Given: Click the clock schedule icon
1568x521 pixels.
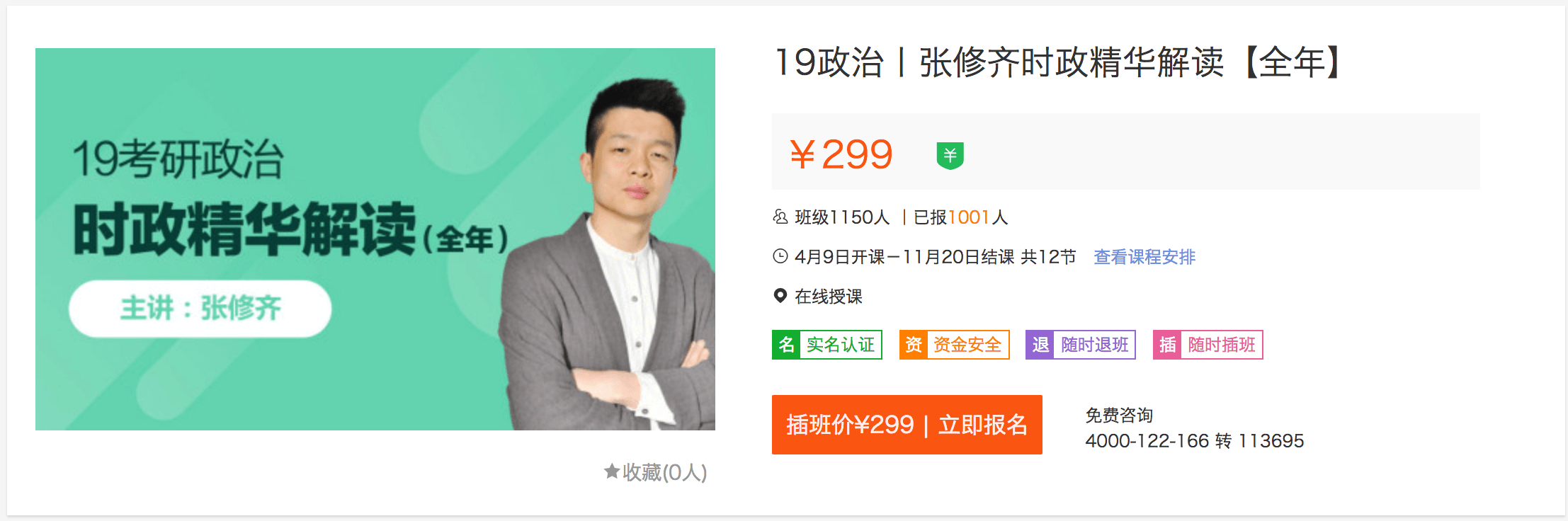Looking at the screenshot, I should [780, 256].
